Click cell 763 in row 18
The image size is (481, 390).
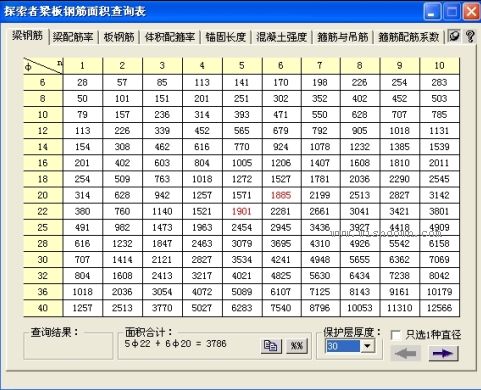(162, 179)
